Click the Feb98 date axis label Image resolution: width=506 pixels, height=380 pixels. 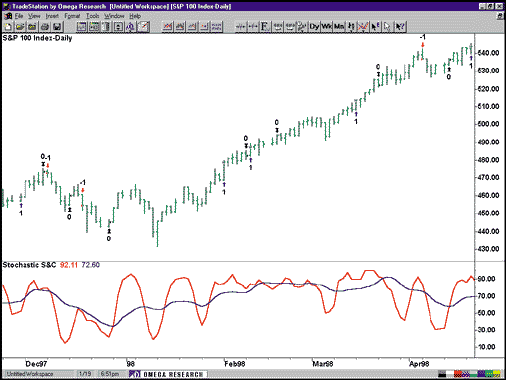pos(235,364)
